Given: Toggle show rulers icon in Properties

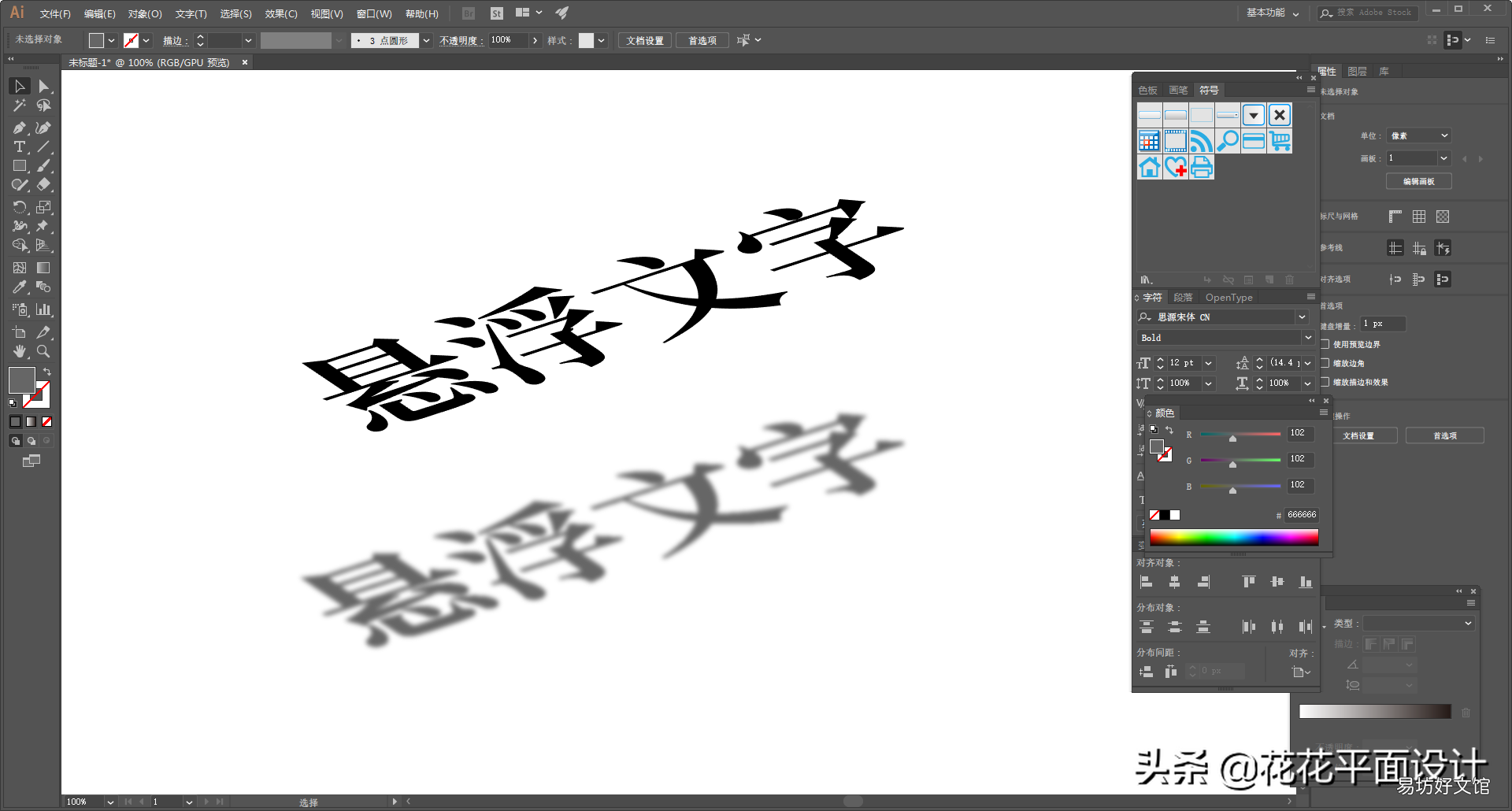Looking at the screenshot, I should [x=1395, y=217].
